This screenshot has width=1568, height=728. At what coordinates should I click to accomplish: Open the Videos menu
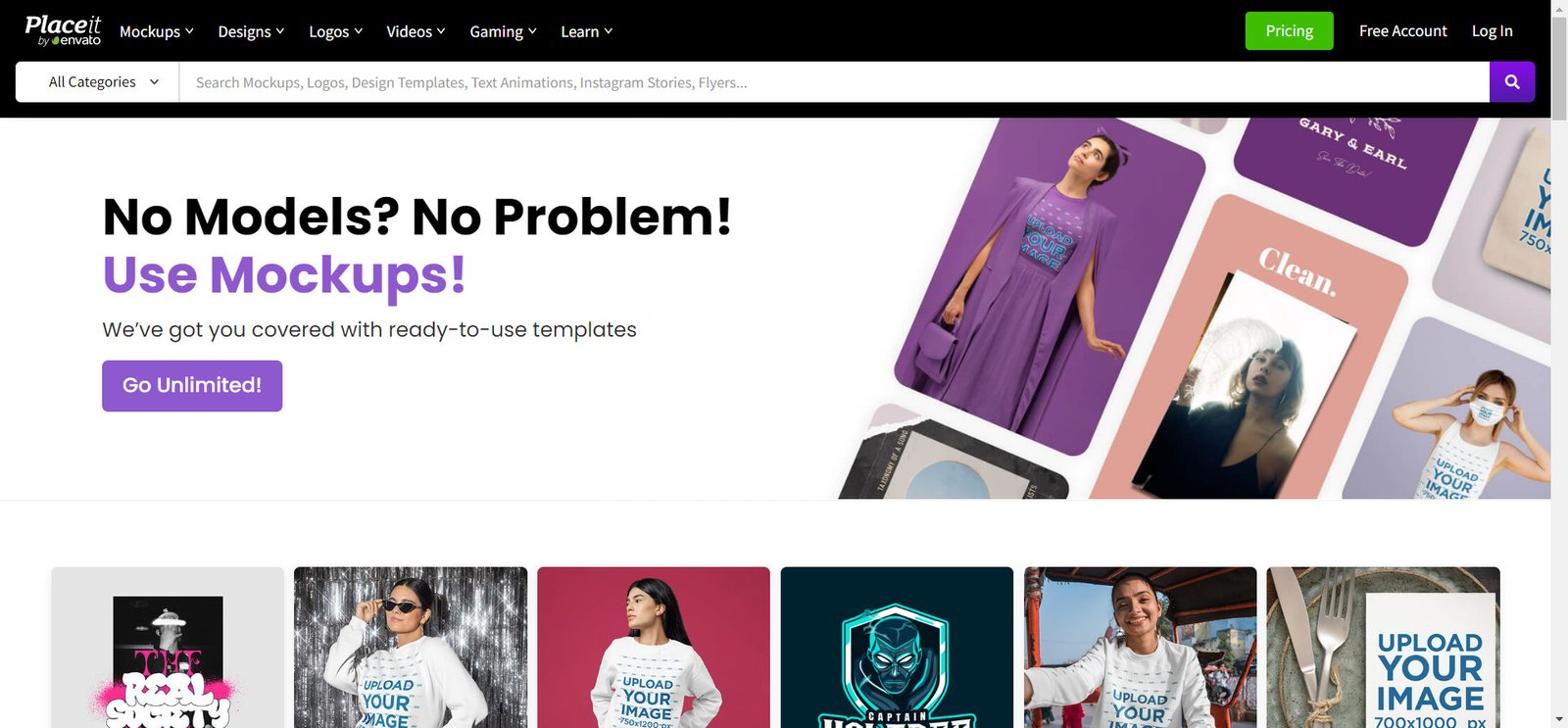(x=416, y=31)
